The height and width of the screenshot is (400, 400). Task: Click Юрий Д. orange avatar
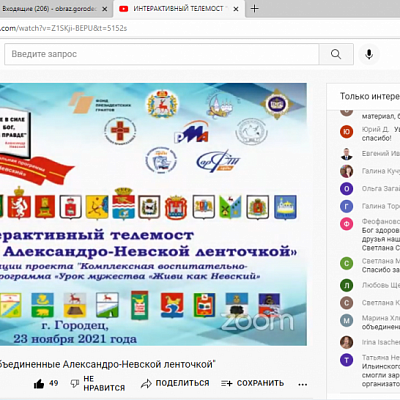pyautogui.click(x=346, y=132)
